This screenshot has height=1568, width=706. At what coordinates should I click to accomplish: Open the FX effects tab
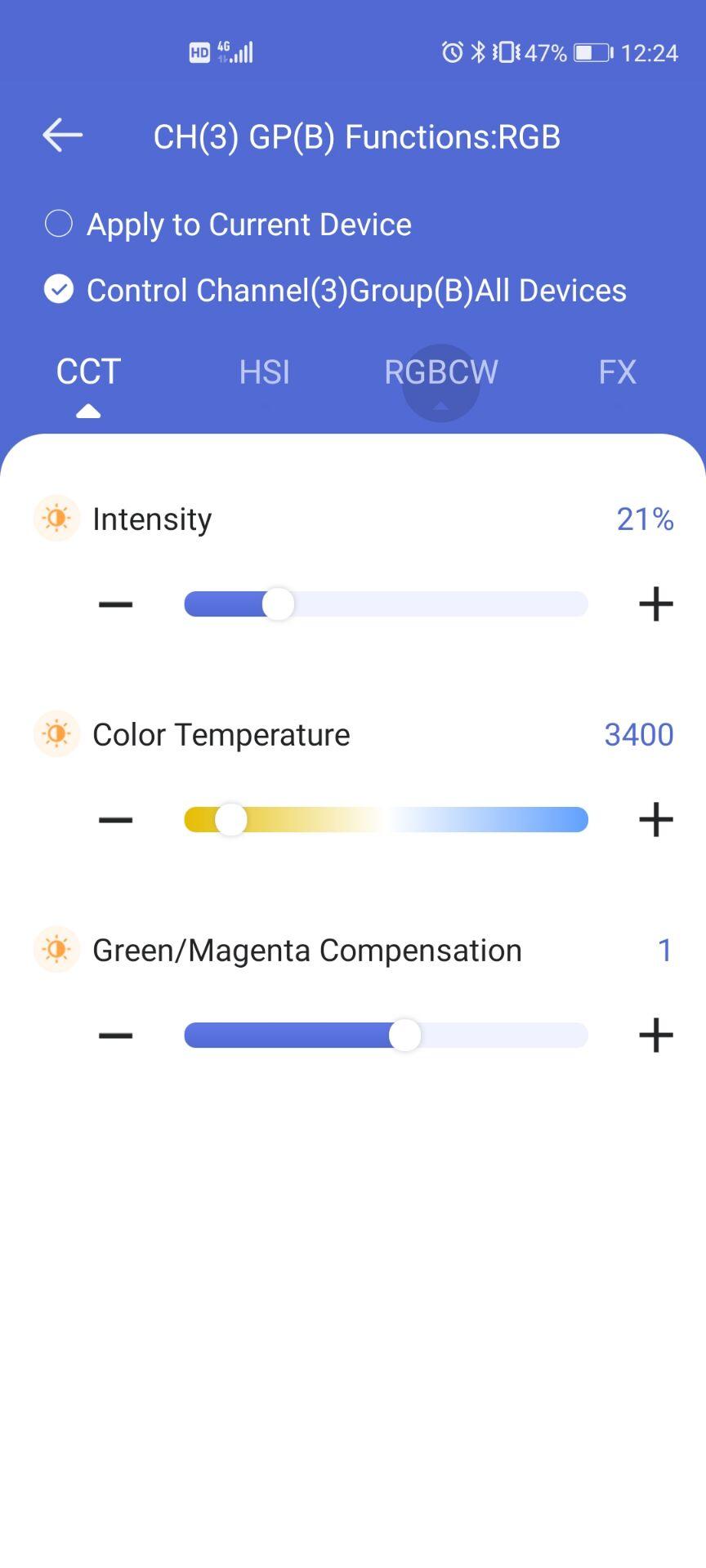(x=617, y=372)
